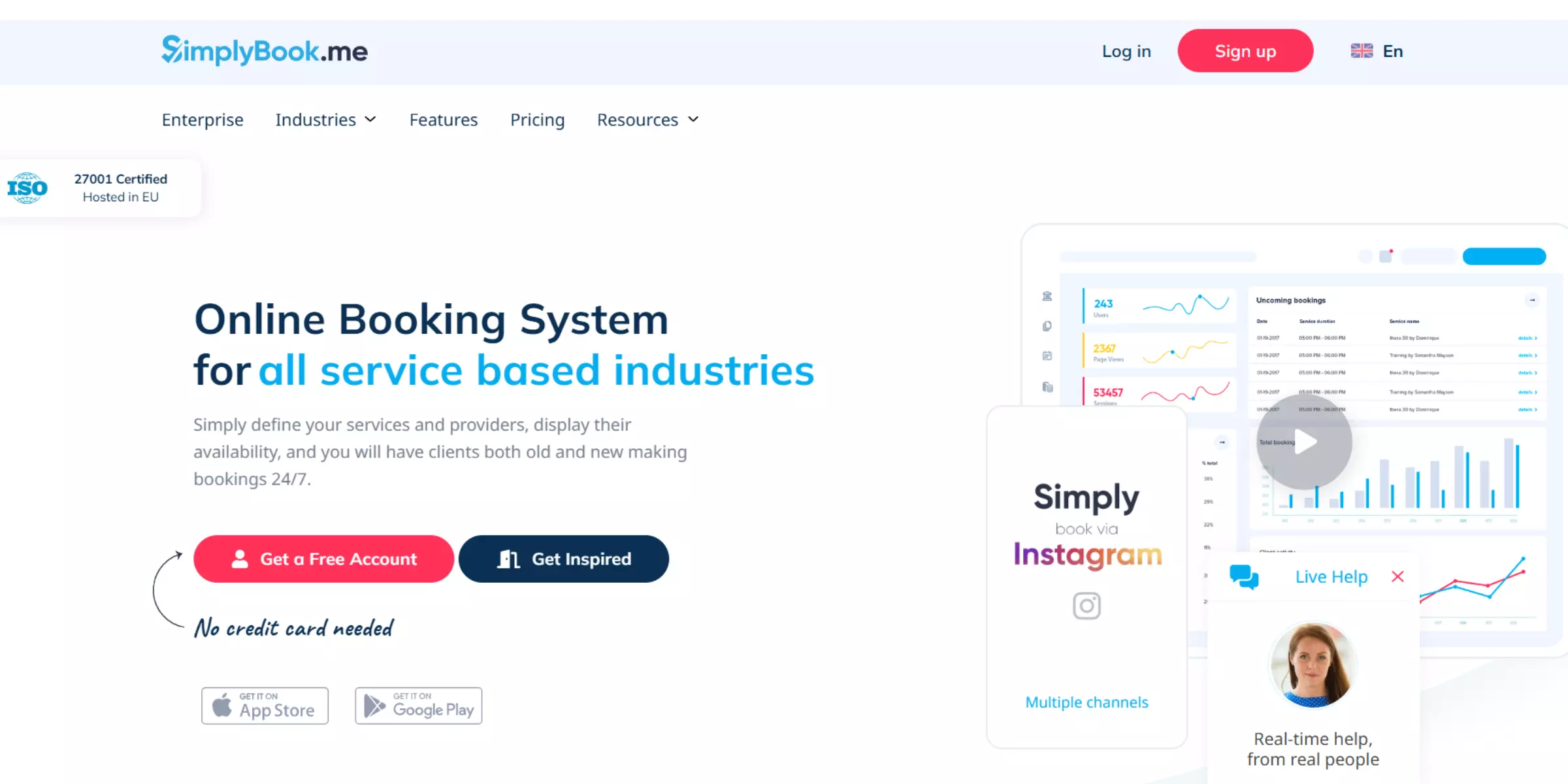Open the Enterprise menu item
Image resolution: width=1568 pixels, height=784 pixels.
coord(203,120)
